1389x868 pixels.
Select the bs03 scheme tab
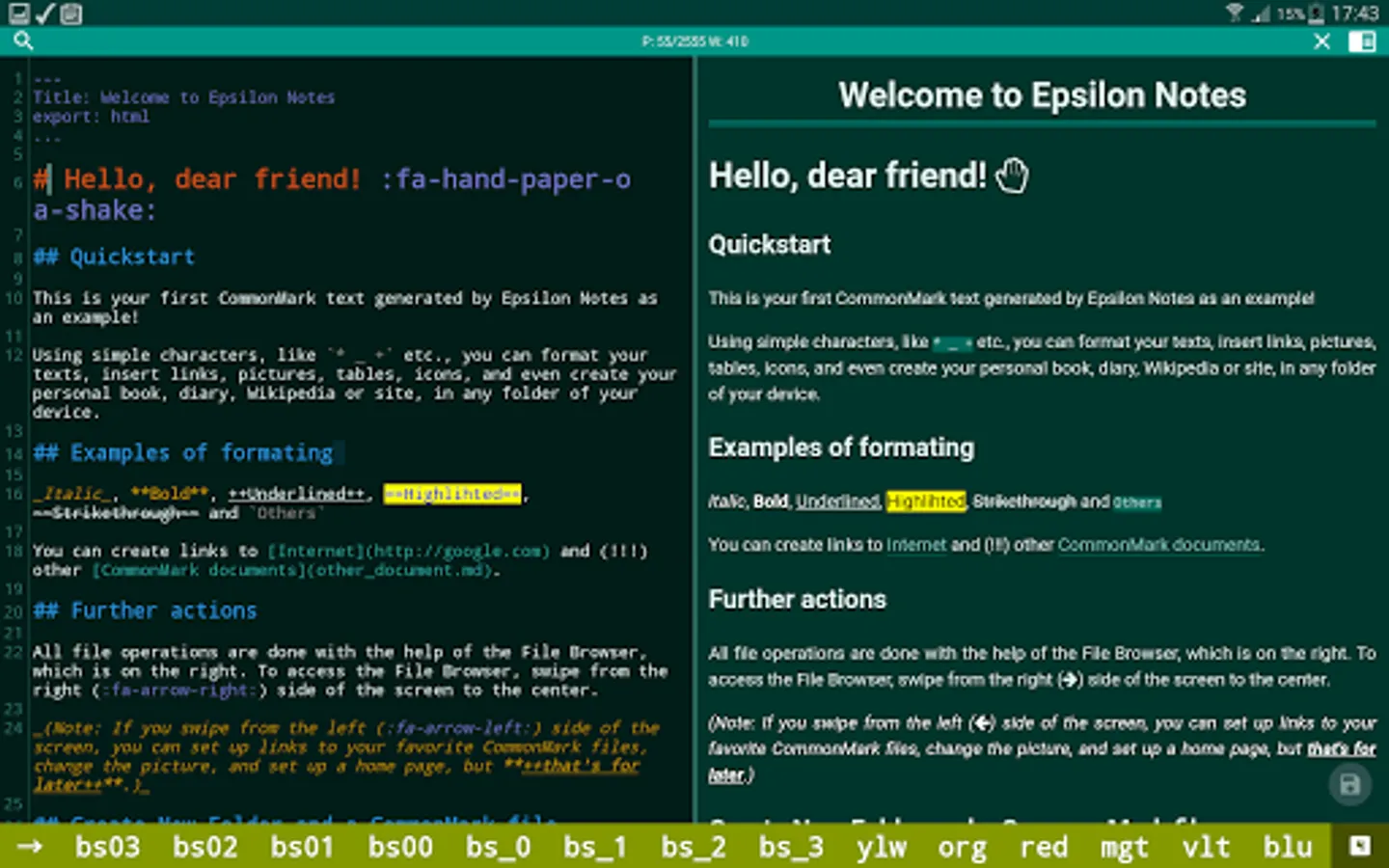click(107, 847)
